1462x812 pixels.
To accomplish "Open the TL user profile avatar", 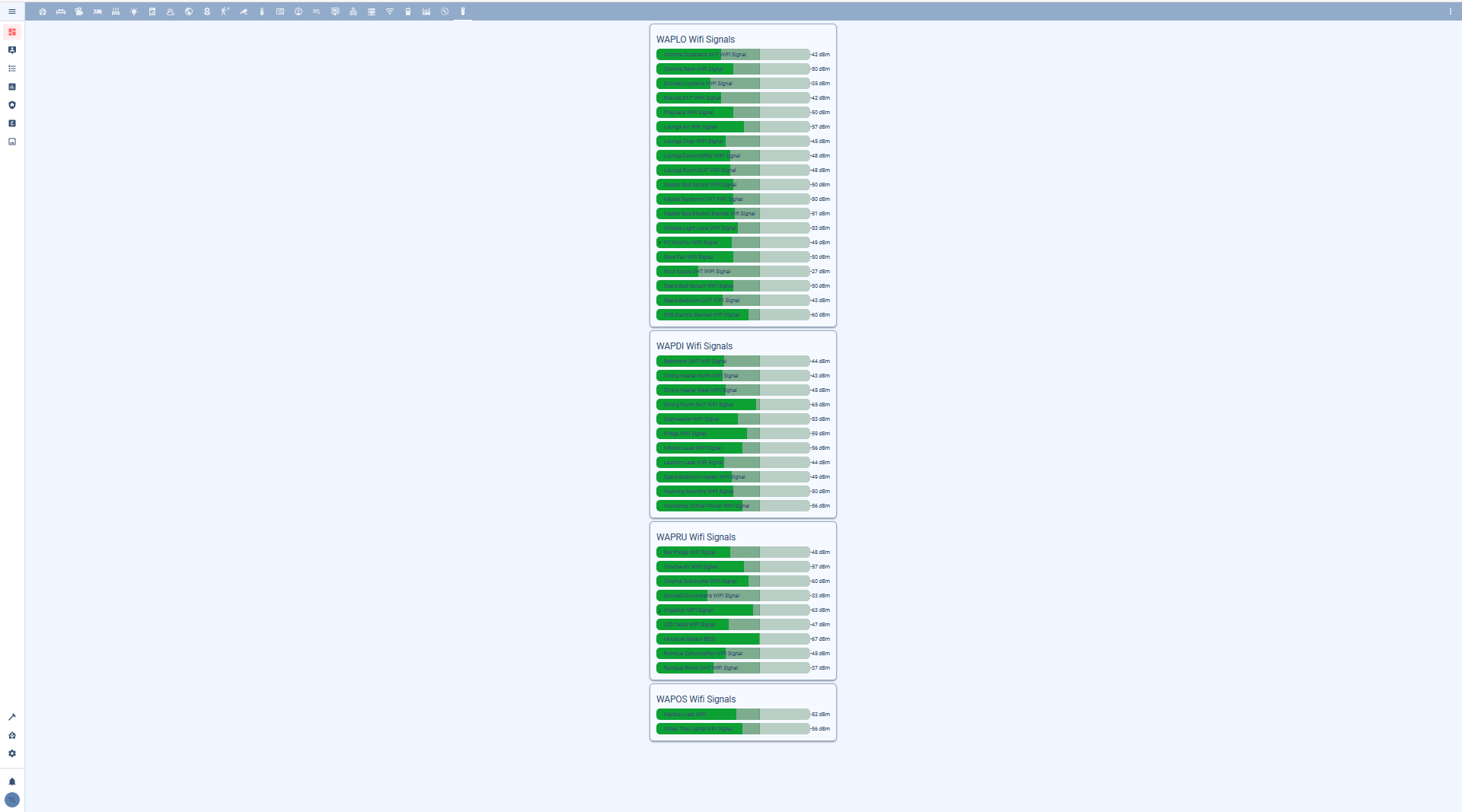I will click(x=12, y=800).
